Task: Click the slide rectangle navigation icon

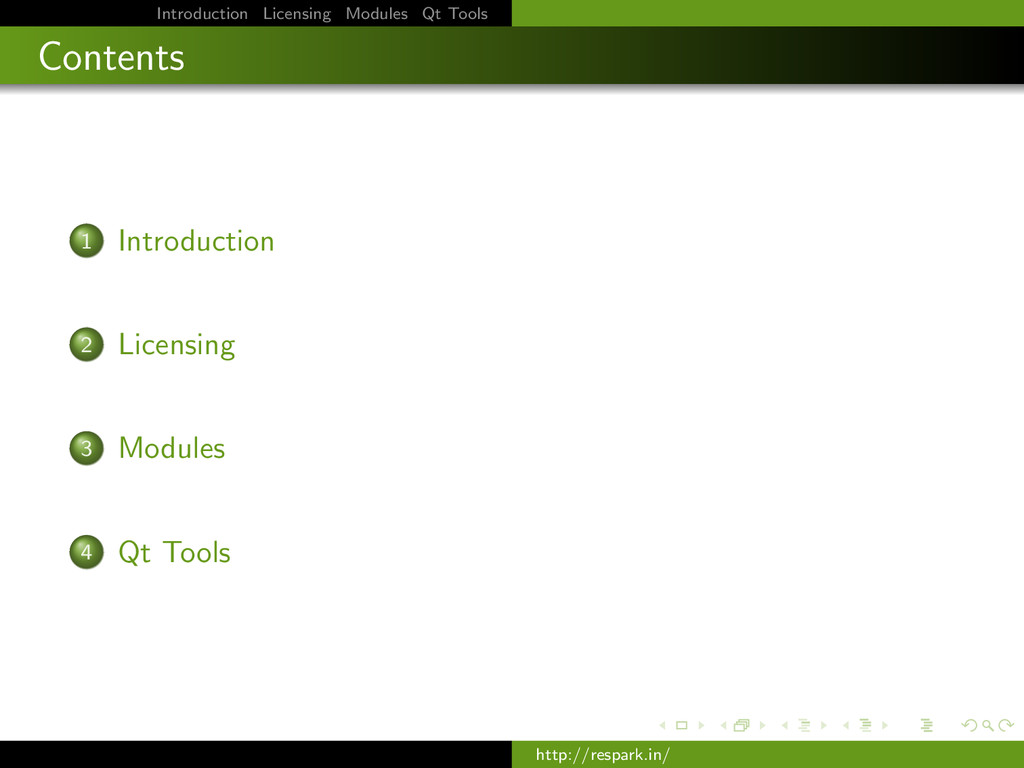Action: tap(682, 726)
